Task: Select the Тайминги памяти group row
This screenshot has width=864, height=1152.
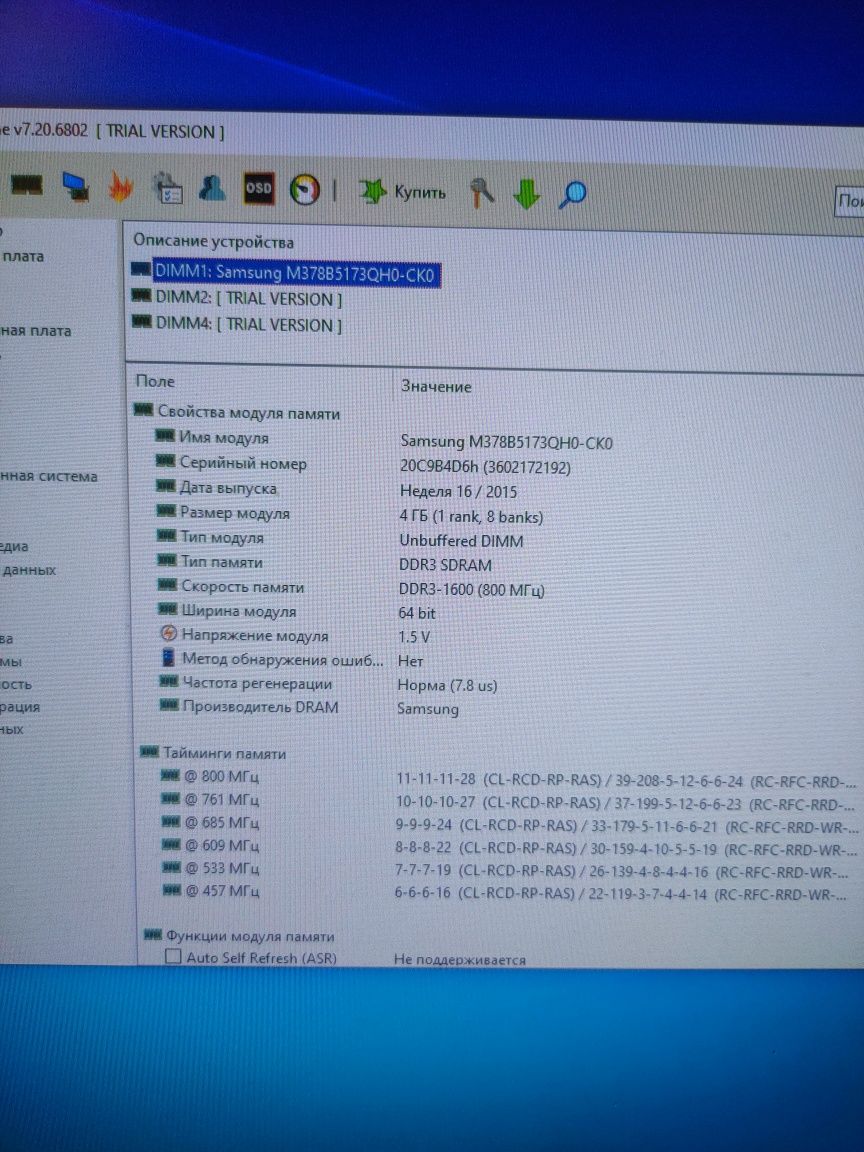Action: click(x=213, y=753)
